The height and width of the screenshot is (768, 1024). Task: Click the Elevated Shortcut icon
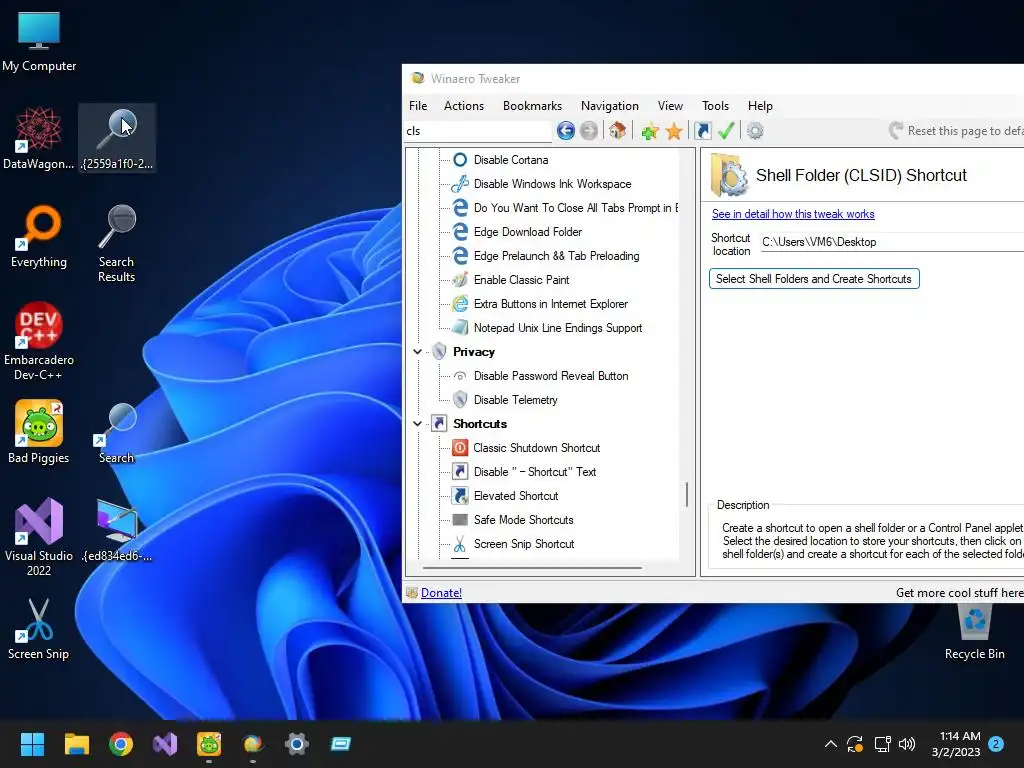(460, 496)
